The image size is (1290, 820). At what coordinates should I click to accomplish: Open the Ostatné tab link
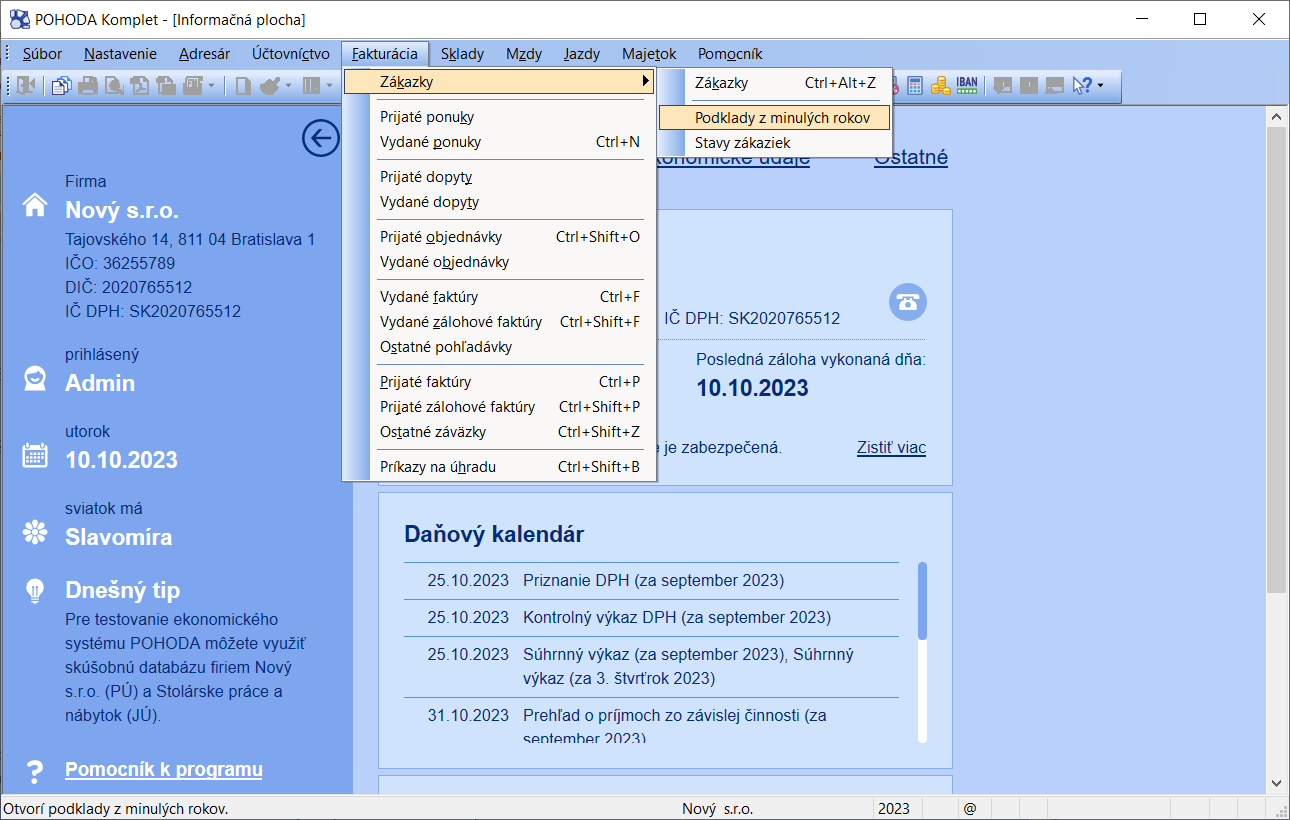[910, 157]
